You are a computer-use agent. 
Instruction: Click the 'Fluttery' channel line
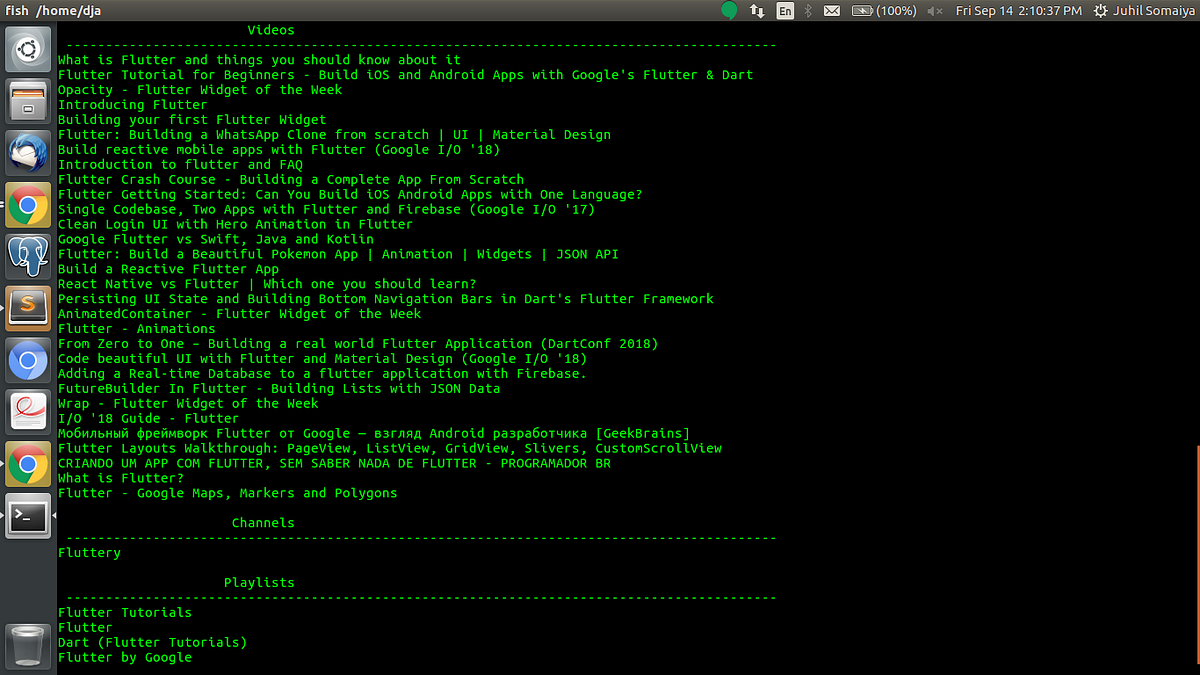(x=89, y=553)
